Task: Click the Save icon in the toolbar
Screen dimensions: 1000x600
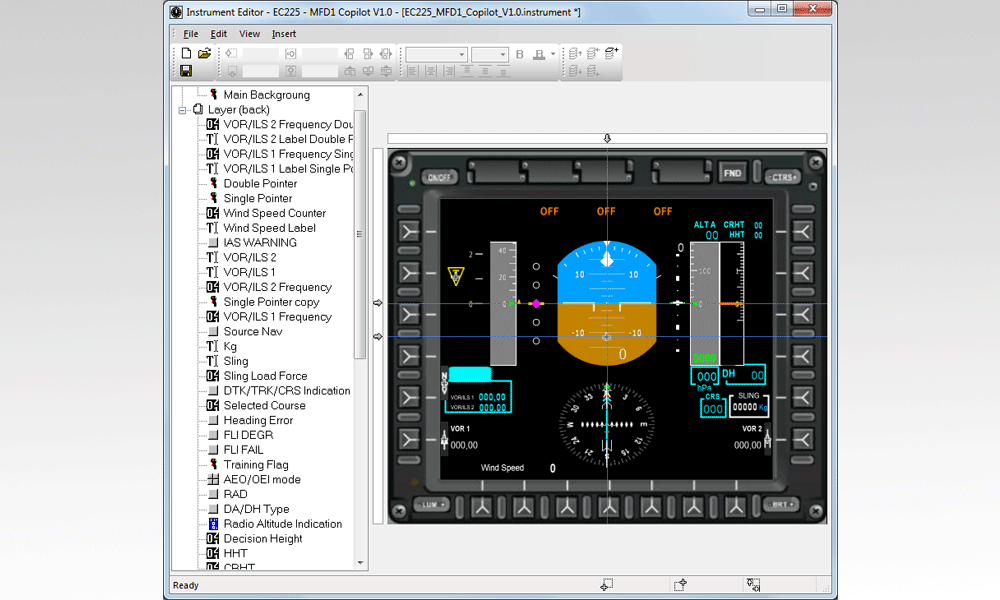Action: click(x=186, y=70)
